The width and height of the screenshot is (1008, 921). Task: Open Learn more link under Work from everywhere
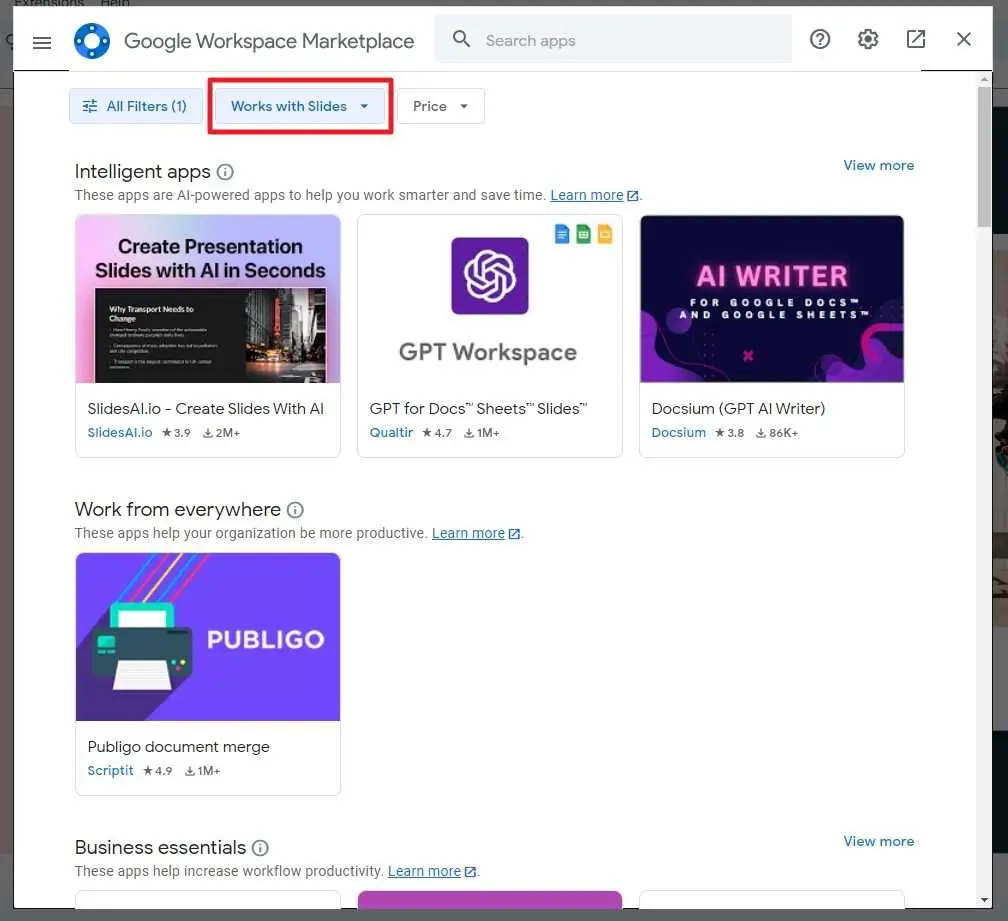[468, 533]
